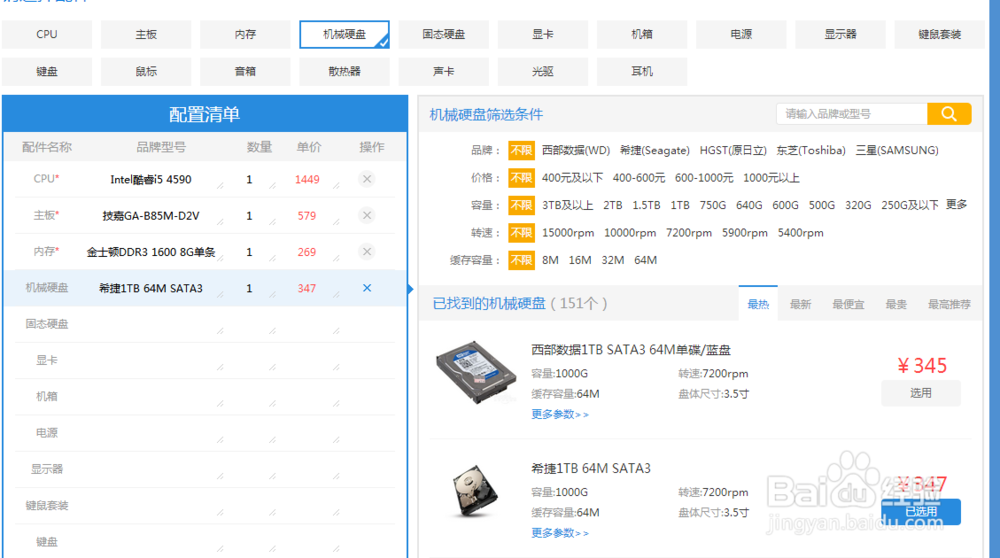
Task: Sort results by 最便宜
Action: coord(848,304)
